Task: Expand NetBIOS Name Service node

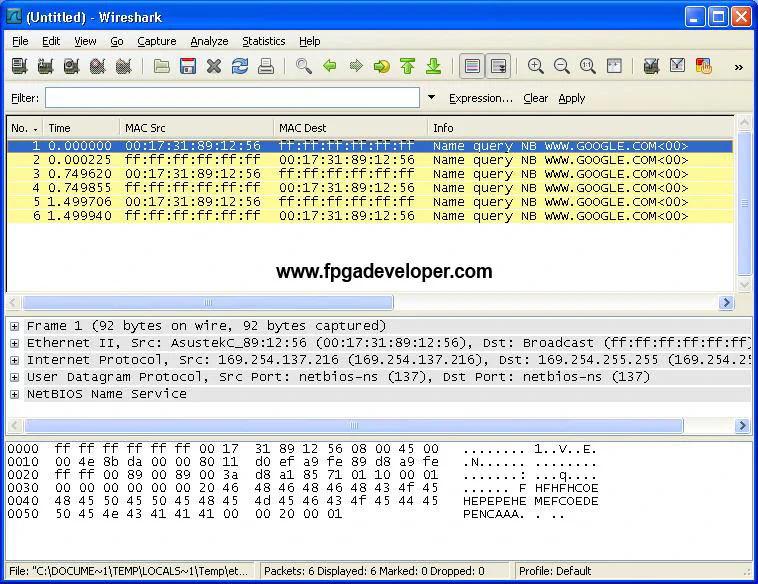Action: pos(14,394)
